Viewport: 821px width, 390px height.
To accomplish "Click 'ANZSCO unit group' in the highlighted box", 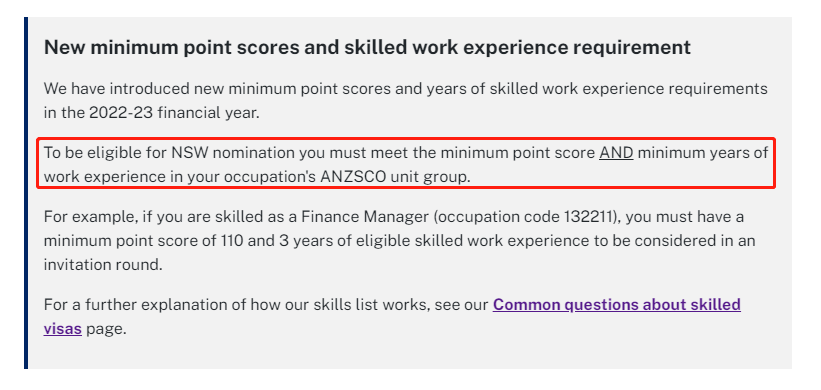I will tap(395, 177).
